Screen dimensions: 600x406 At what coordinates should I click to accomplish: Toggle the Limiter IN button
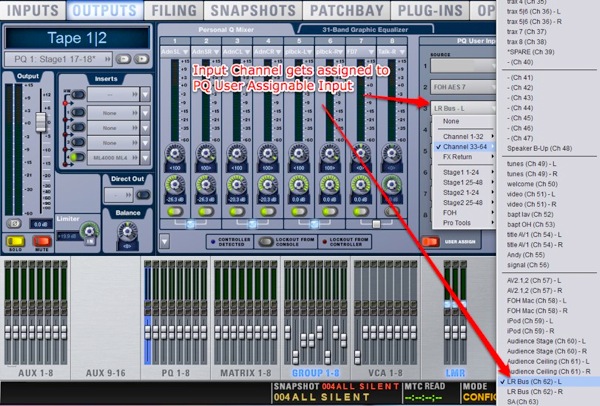click(90, 241)
